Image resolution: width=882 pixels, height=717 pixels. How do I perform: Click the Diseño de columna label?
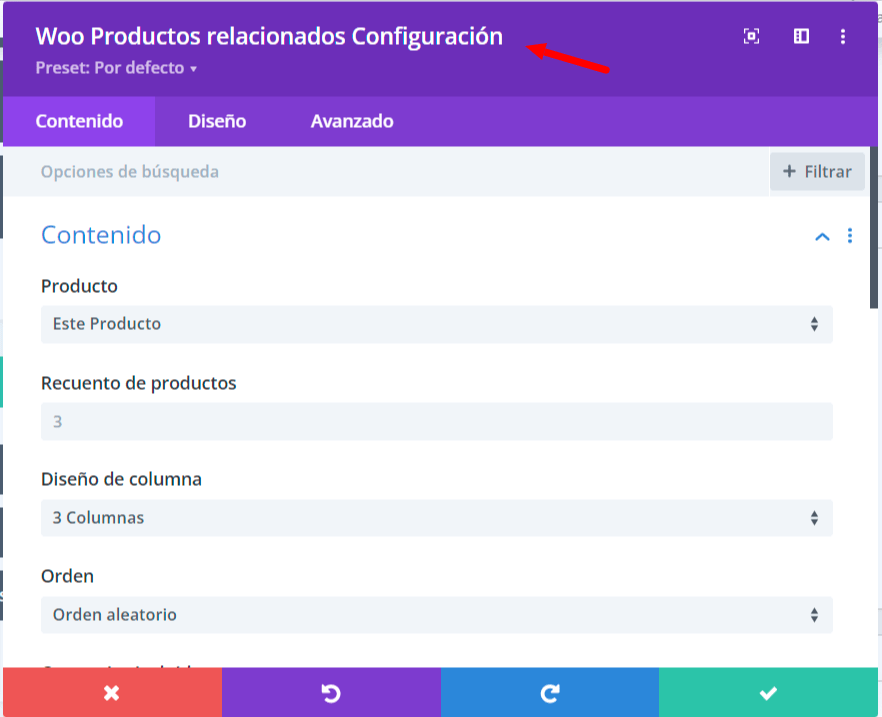coord(121,479)
